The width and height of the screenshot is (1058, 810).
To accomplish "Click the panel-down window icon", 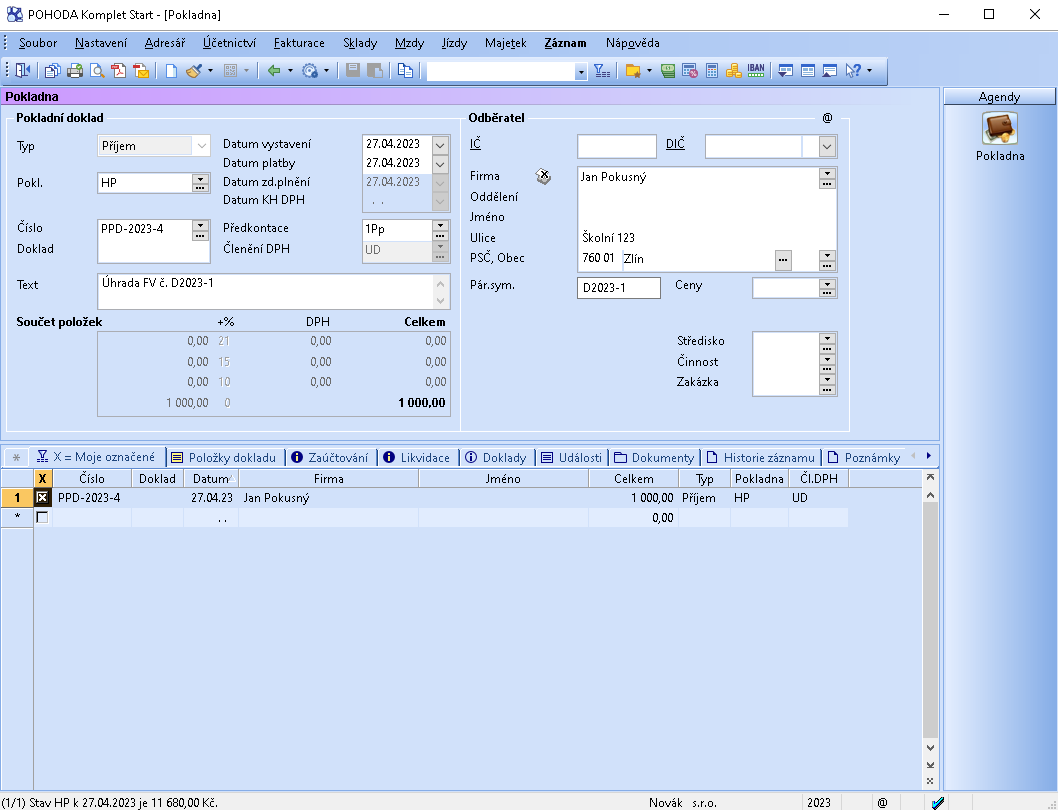I will tap(785, 70).
